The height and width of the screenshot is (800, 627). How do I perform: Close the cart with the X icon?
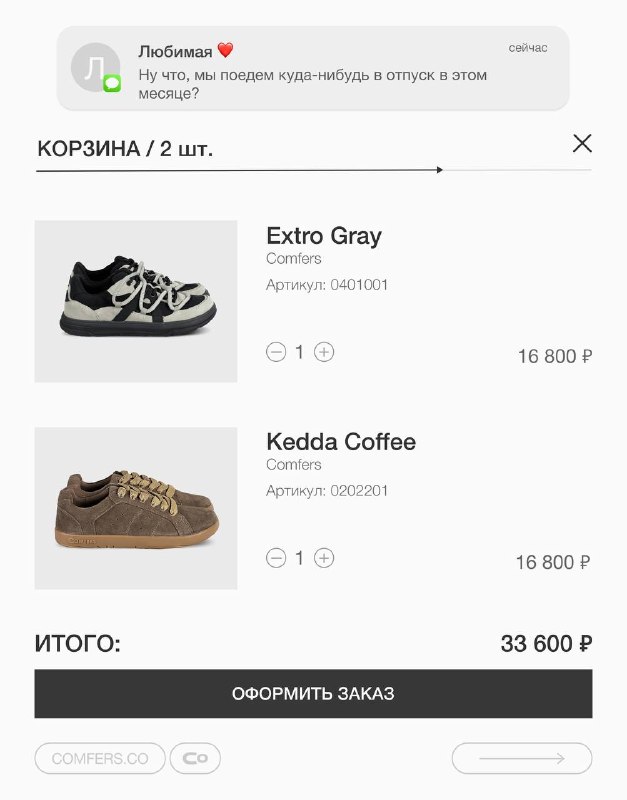pos(582,144)
